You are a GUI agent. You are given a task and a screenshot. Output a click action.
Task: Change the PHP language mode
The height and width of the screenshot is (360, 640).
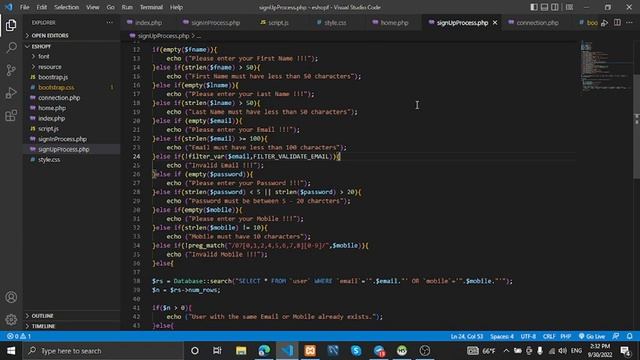566,336
